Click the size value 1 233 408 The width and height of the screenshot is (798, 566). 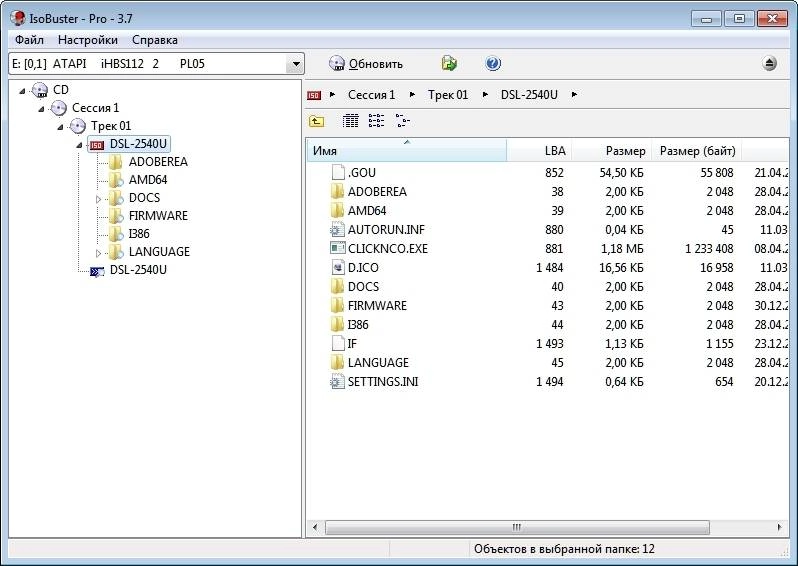tap(708, 249)
